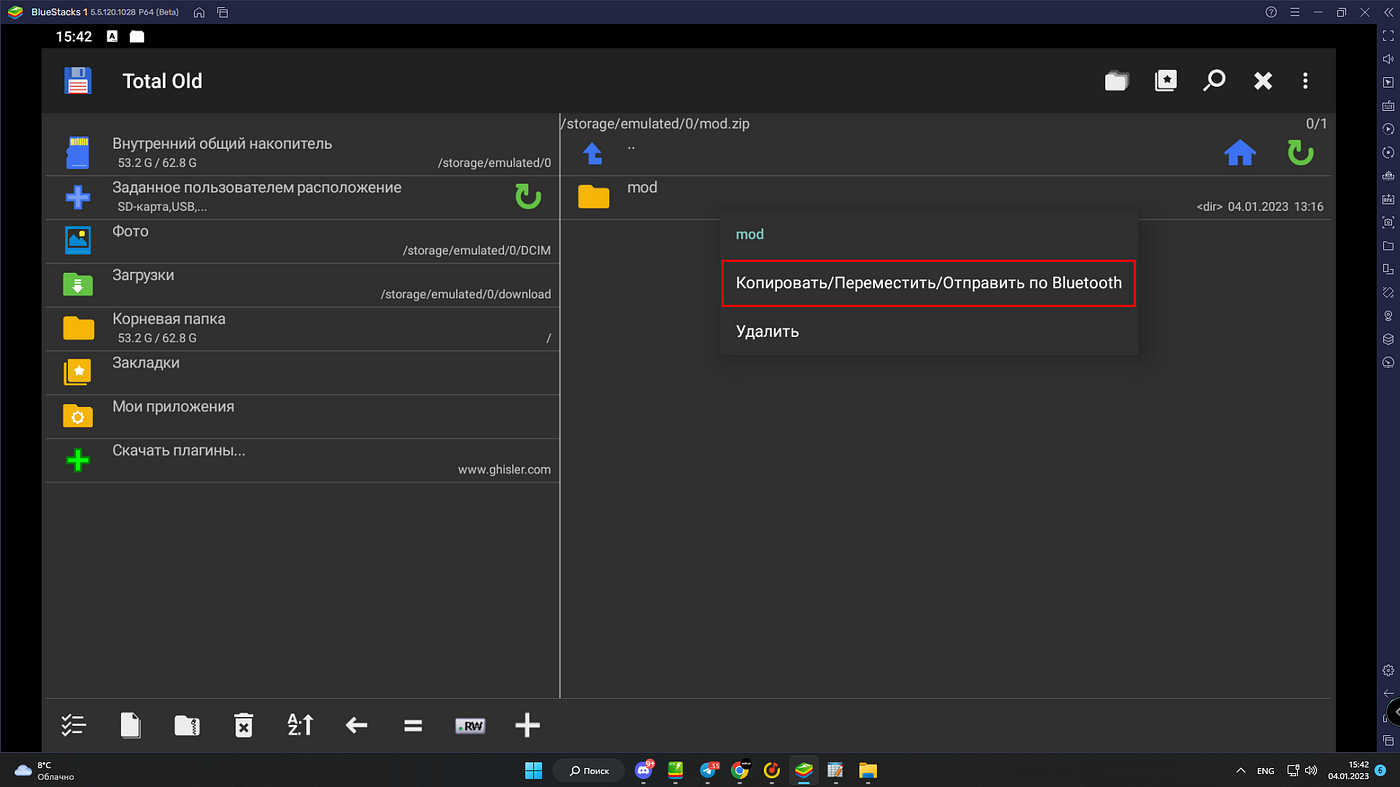Collapse BlueStacks sidebar with double chevron

1388,13
